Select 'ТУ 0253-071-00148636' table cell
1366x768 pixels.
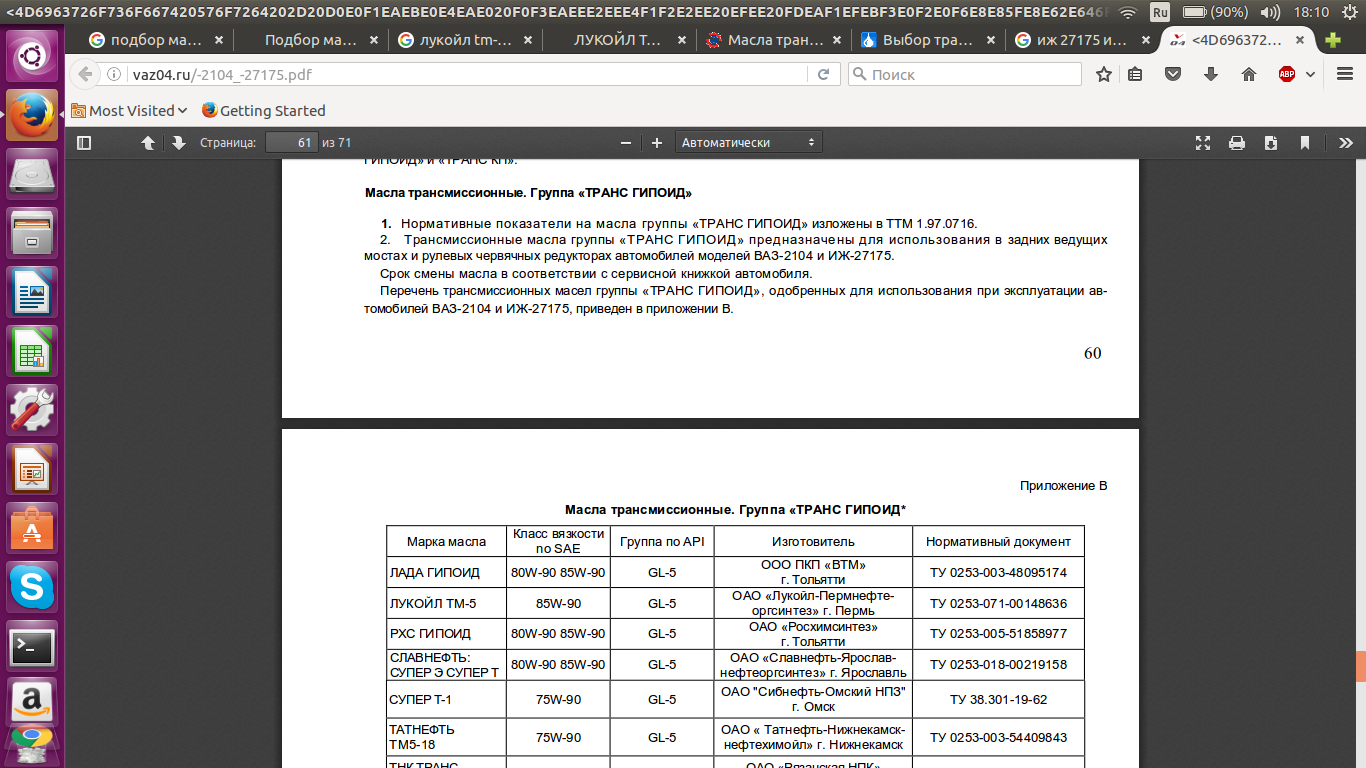pos(998,604)
